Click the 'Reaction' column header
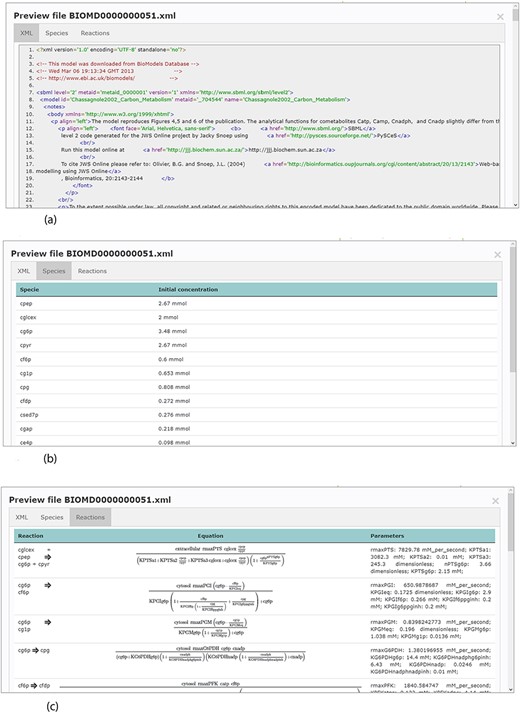 (x=30, y=536)
